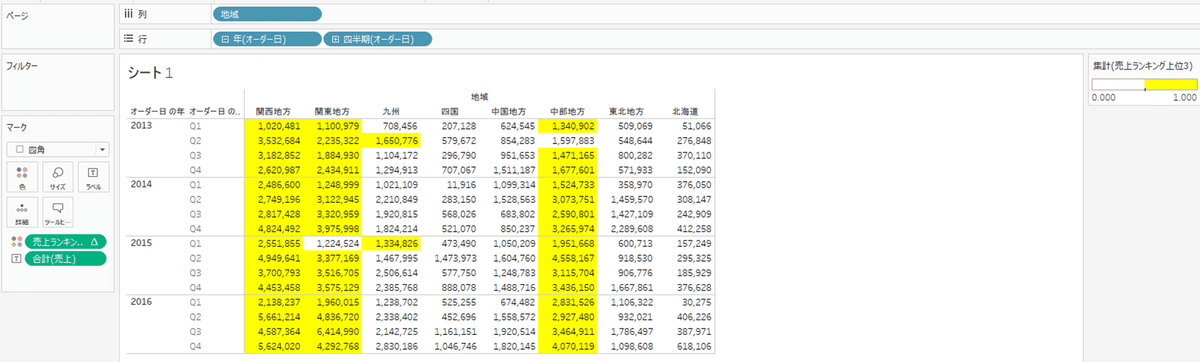1200x362 pixels.
Task: Click the 2016 year row header
Action: 141,301
